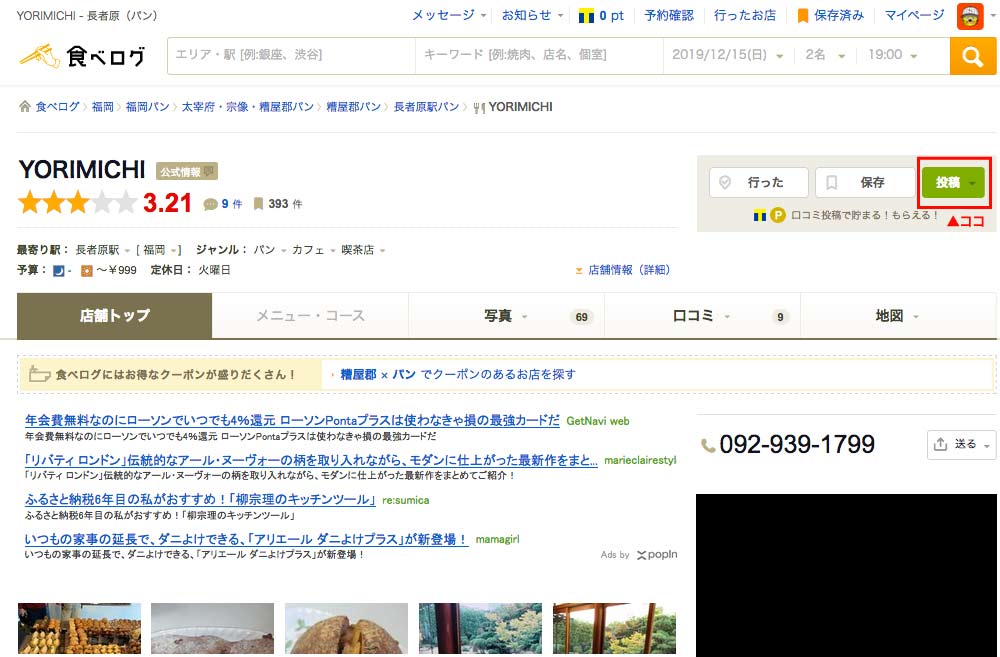
Task: Click the area/station search input field
Action: [291, 55]
